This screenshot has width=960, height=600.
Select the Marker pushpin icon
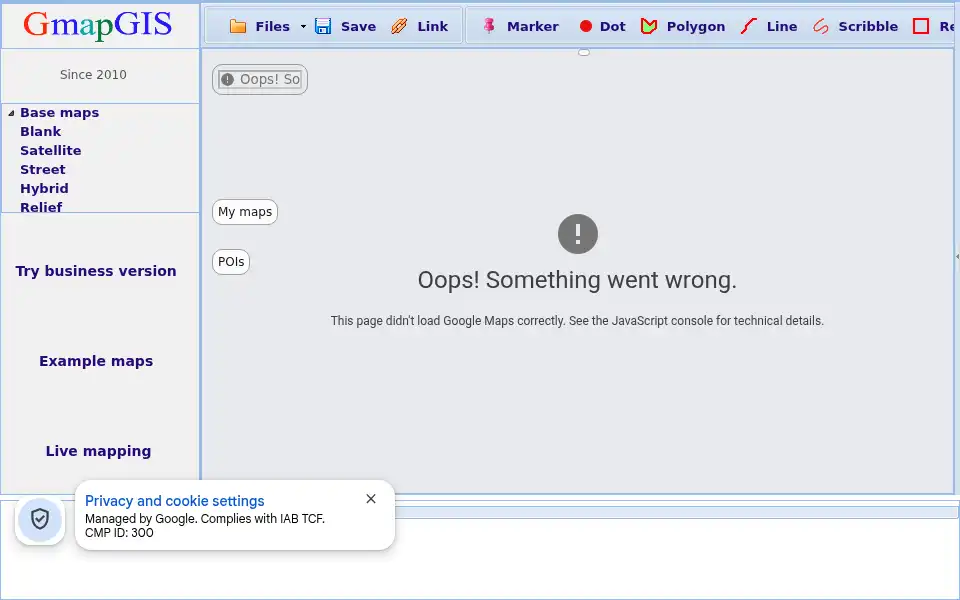(x=489, y=26)
